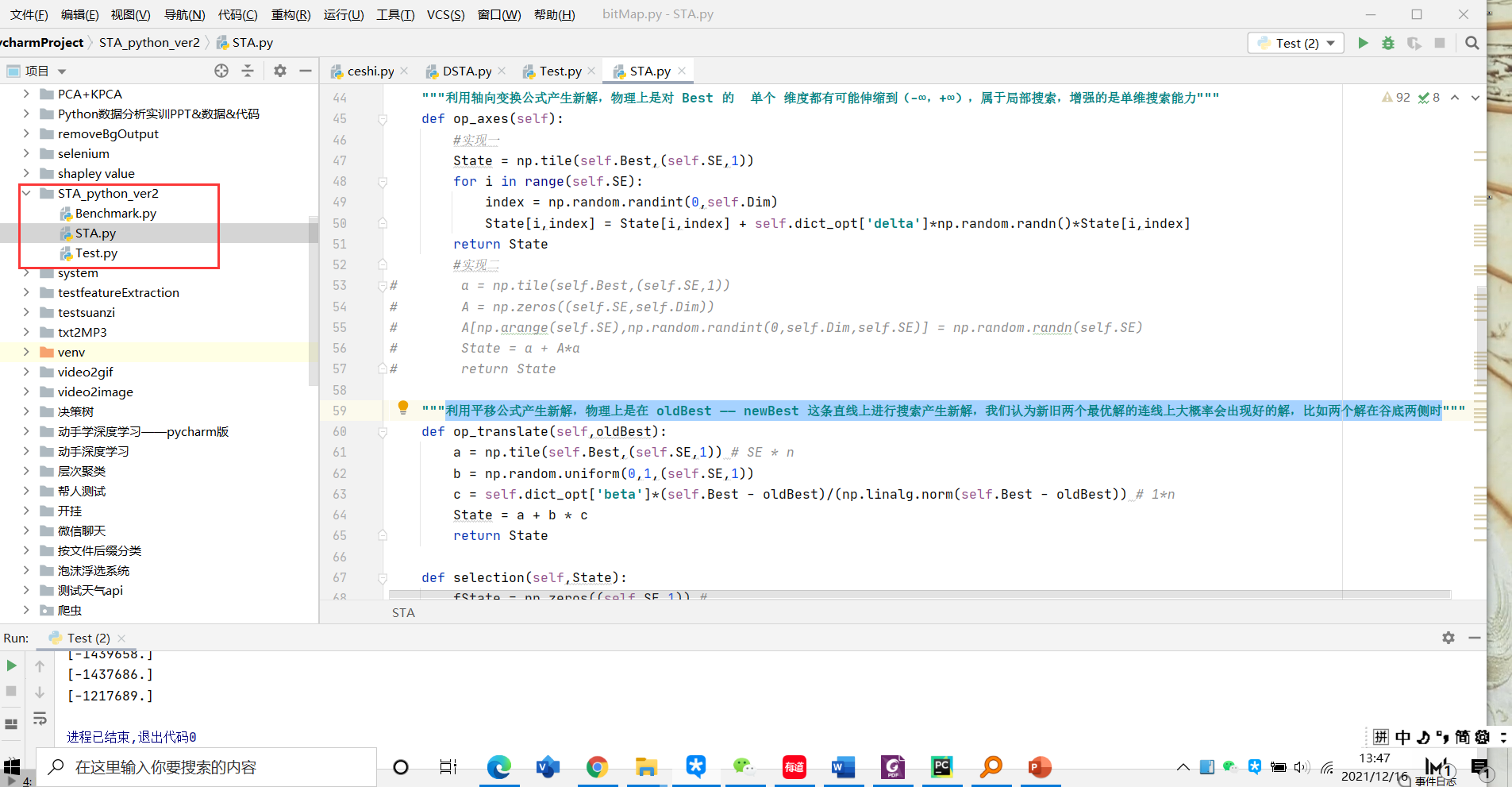
Task: Collapse STA_python_ver2 folder
Action: 26,193
